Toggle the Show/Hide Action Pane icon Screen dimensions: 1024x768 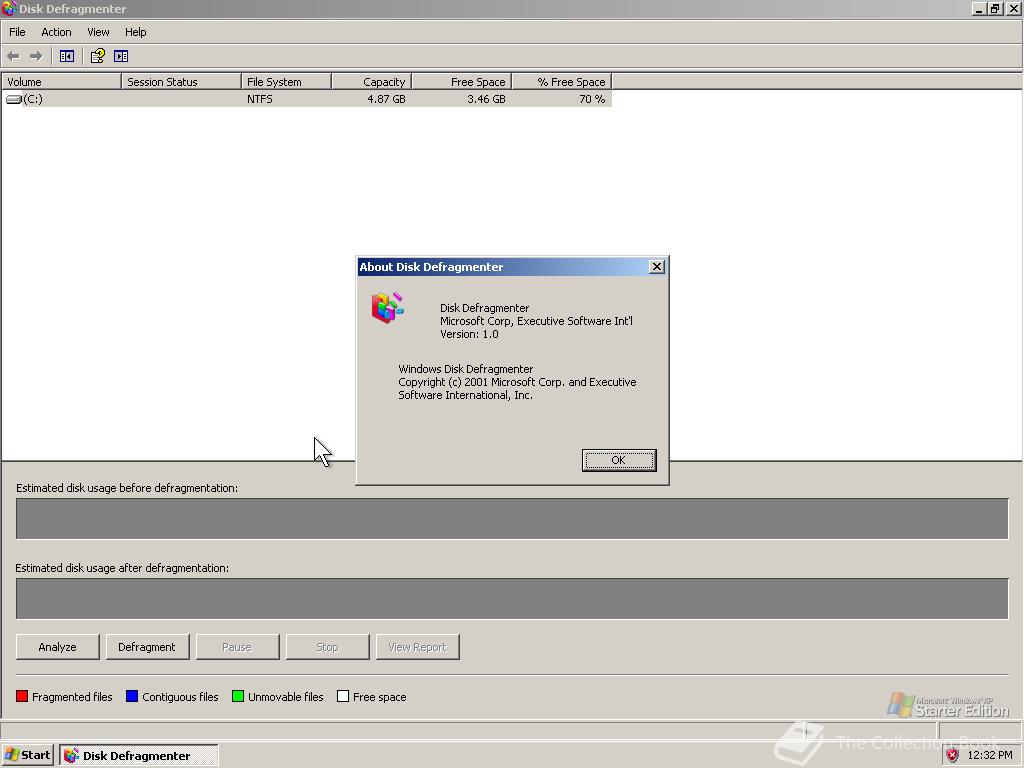[121, 56]
